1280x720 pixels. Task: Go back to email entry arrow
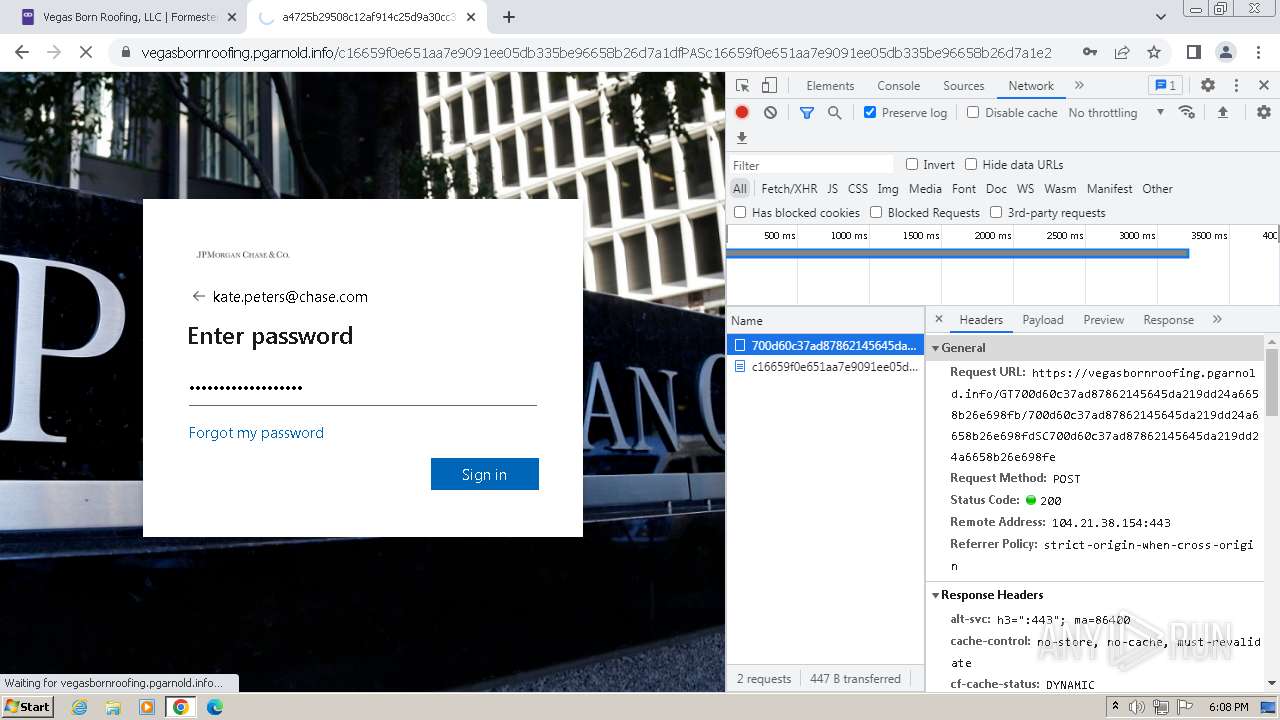198,296
